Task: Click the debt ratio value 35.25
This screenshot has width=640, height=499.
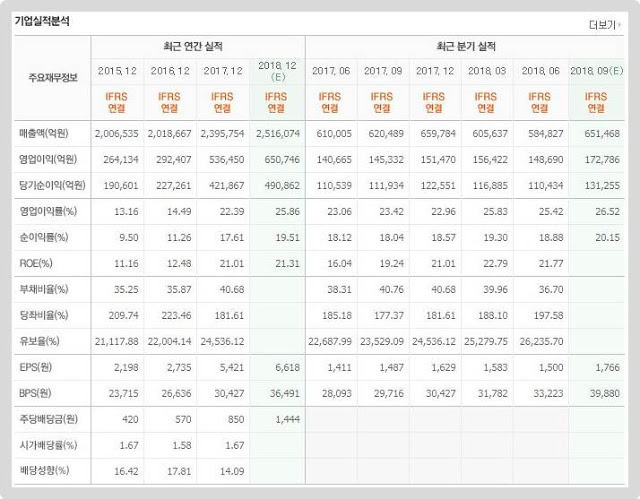Action: [x=126, y=290]
